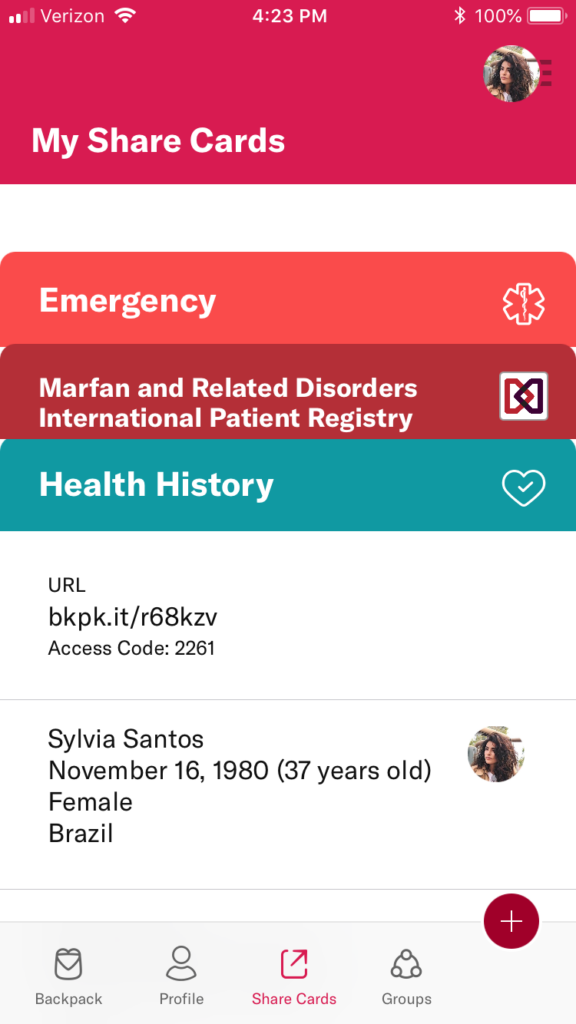
Task: Tap the Marfan registry logo icon
Action: [524, 396]
